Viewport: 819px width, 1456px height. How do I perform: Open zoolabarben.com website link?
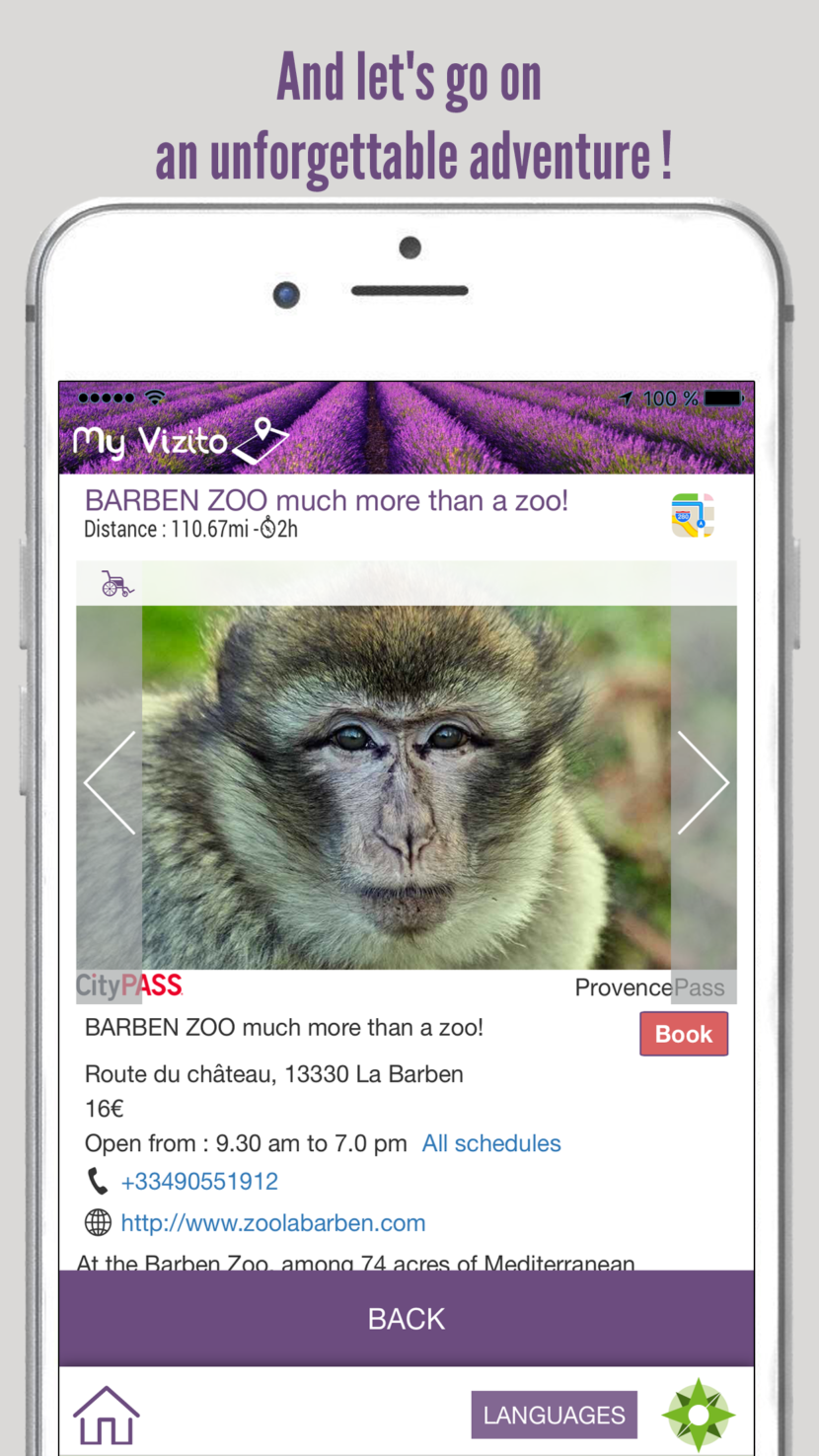coord(273,1223)
